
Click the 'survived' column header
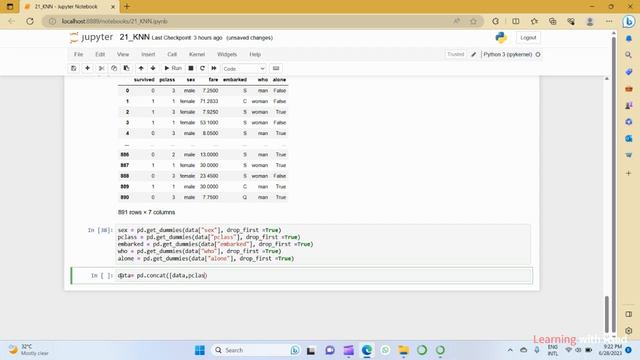[144, 80]
